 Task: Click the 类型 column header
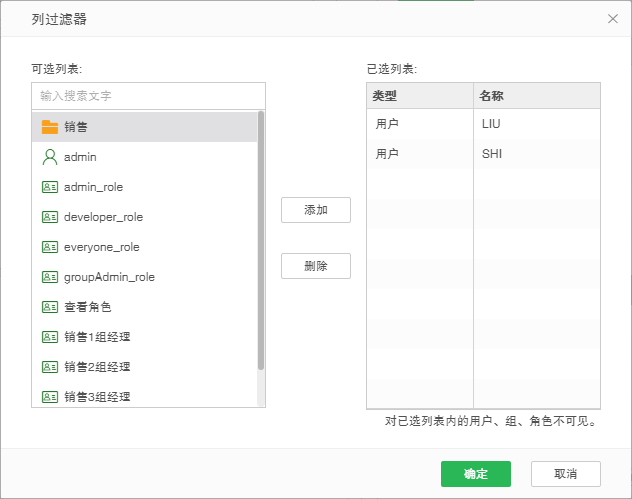420,96
